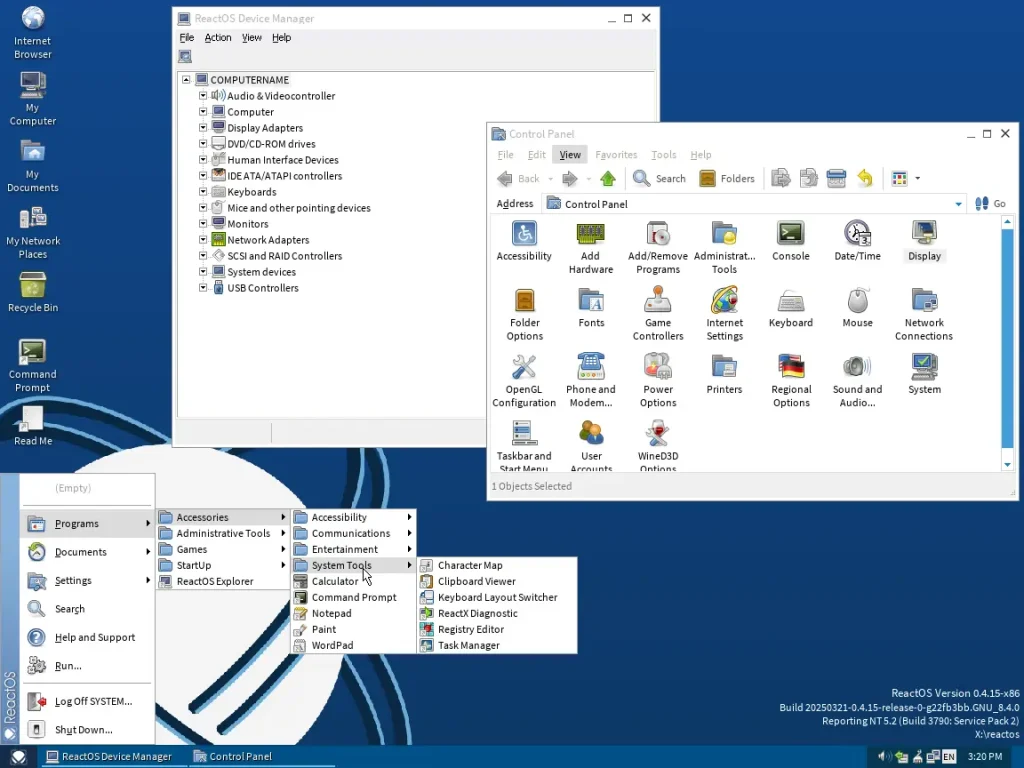This screenshot has height=768, width=1024.
Task: Open Character Map from the submenu
Action: pos(497,565)
